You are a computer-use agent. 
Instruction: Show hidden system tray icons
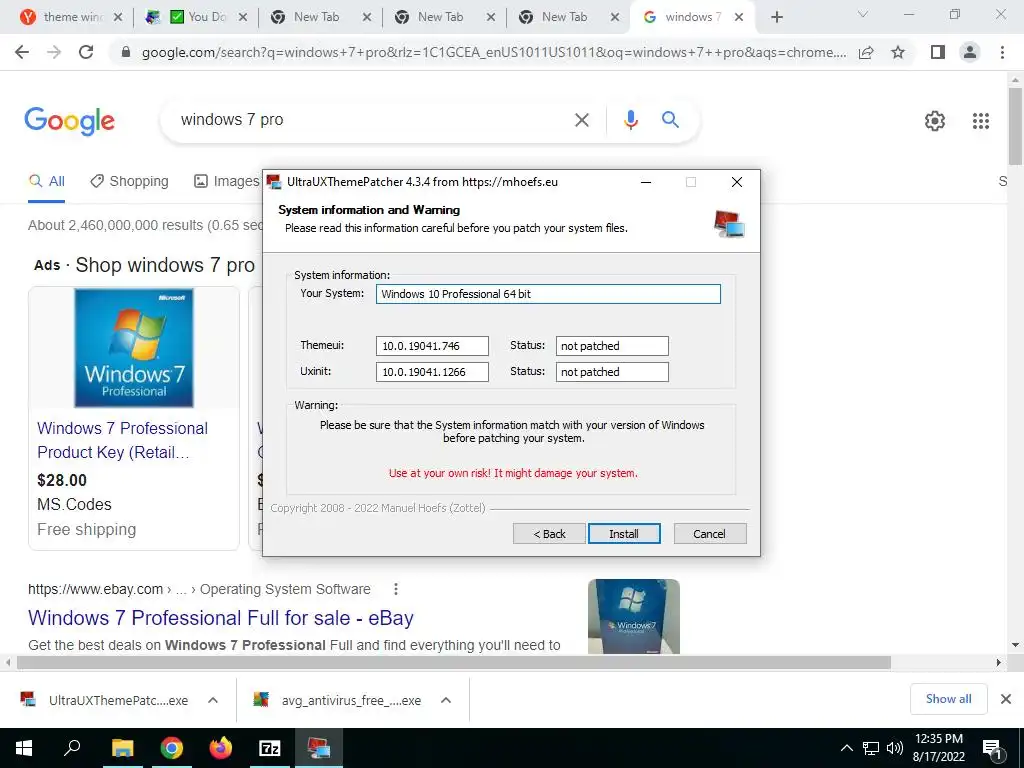(x=846, y=748)
